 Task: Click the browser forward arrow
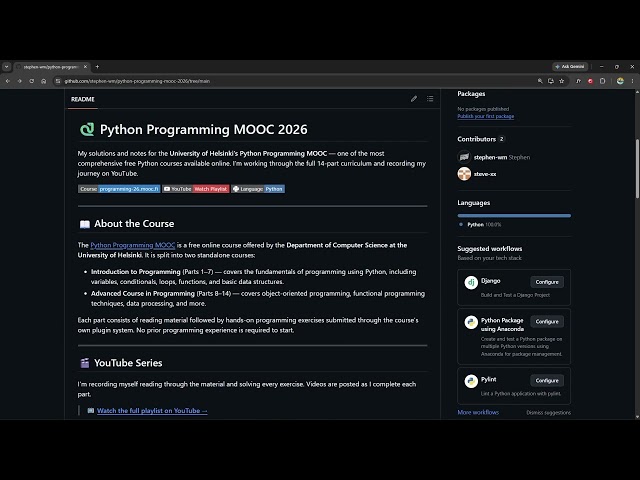[x=20, y=81]
